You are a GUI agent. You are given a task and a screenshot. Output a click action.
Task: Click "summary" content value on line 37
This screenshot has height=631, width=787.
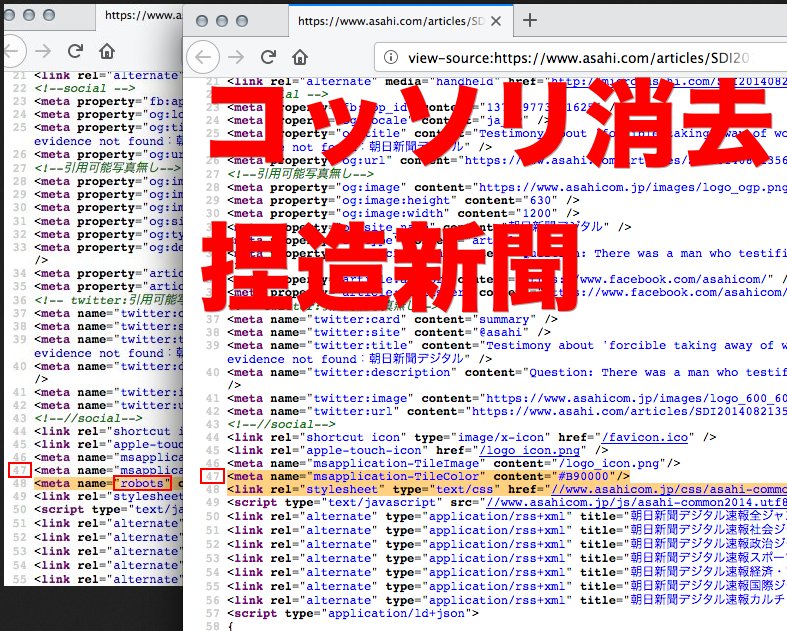coord(504,319)
